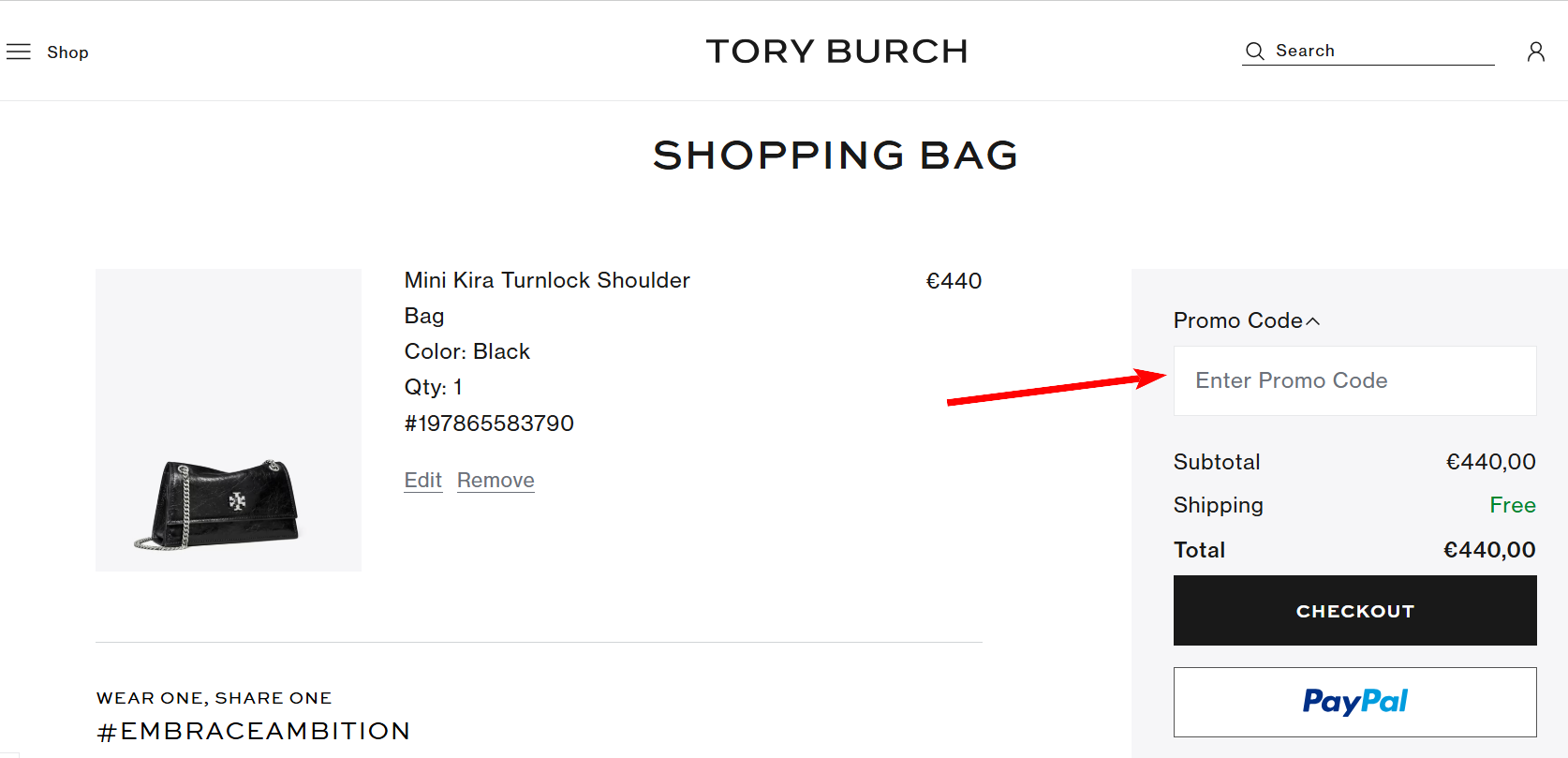Select the #EMBRACEAMBITION hashtag link
Image resolution: width=1568 pixels, height=758 pixels.
coord(253,731)
